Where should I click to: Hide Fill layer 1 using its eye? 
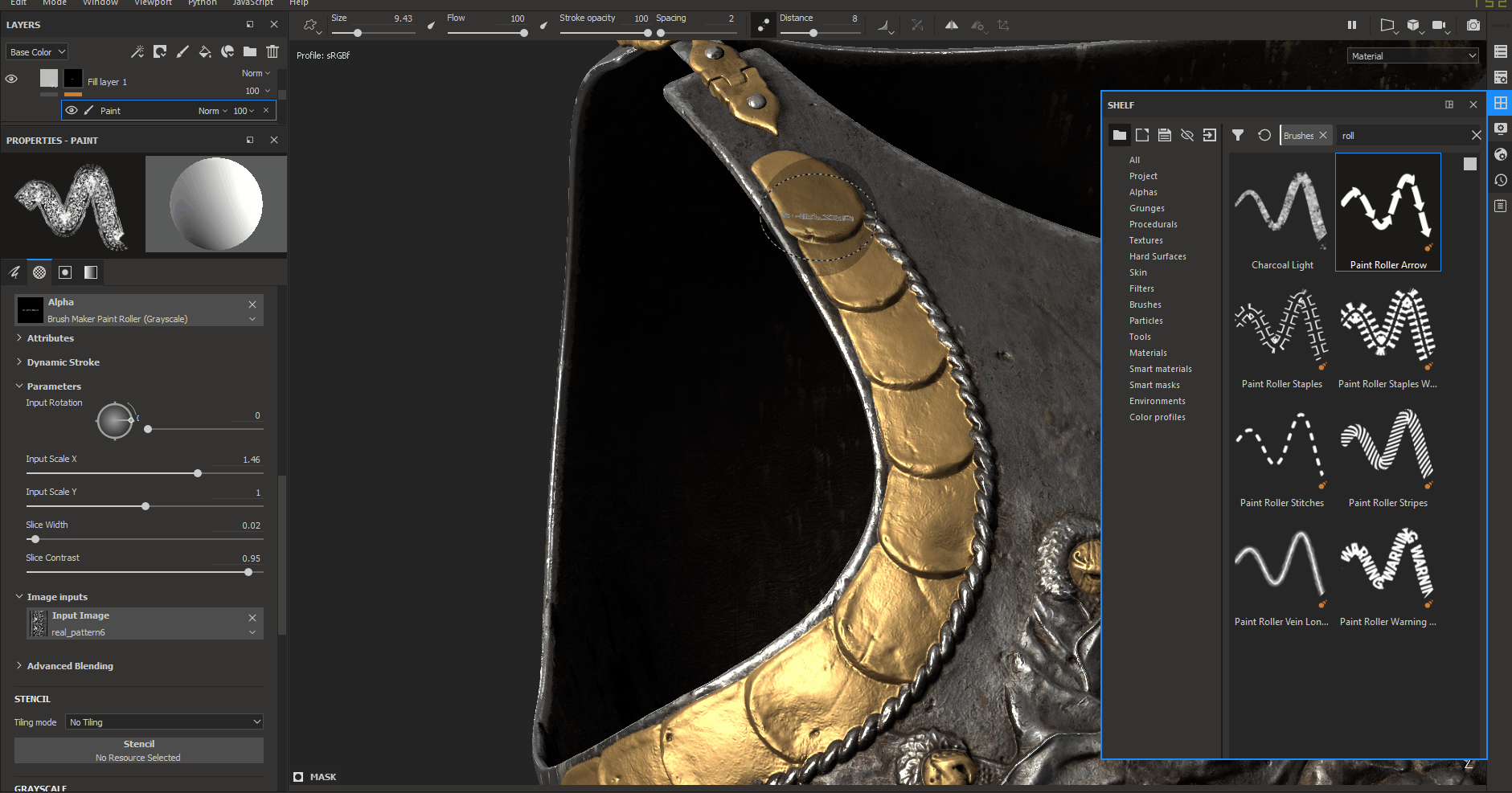click(11, 79)
